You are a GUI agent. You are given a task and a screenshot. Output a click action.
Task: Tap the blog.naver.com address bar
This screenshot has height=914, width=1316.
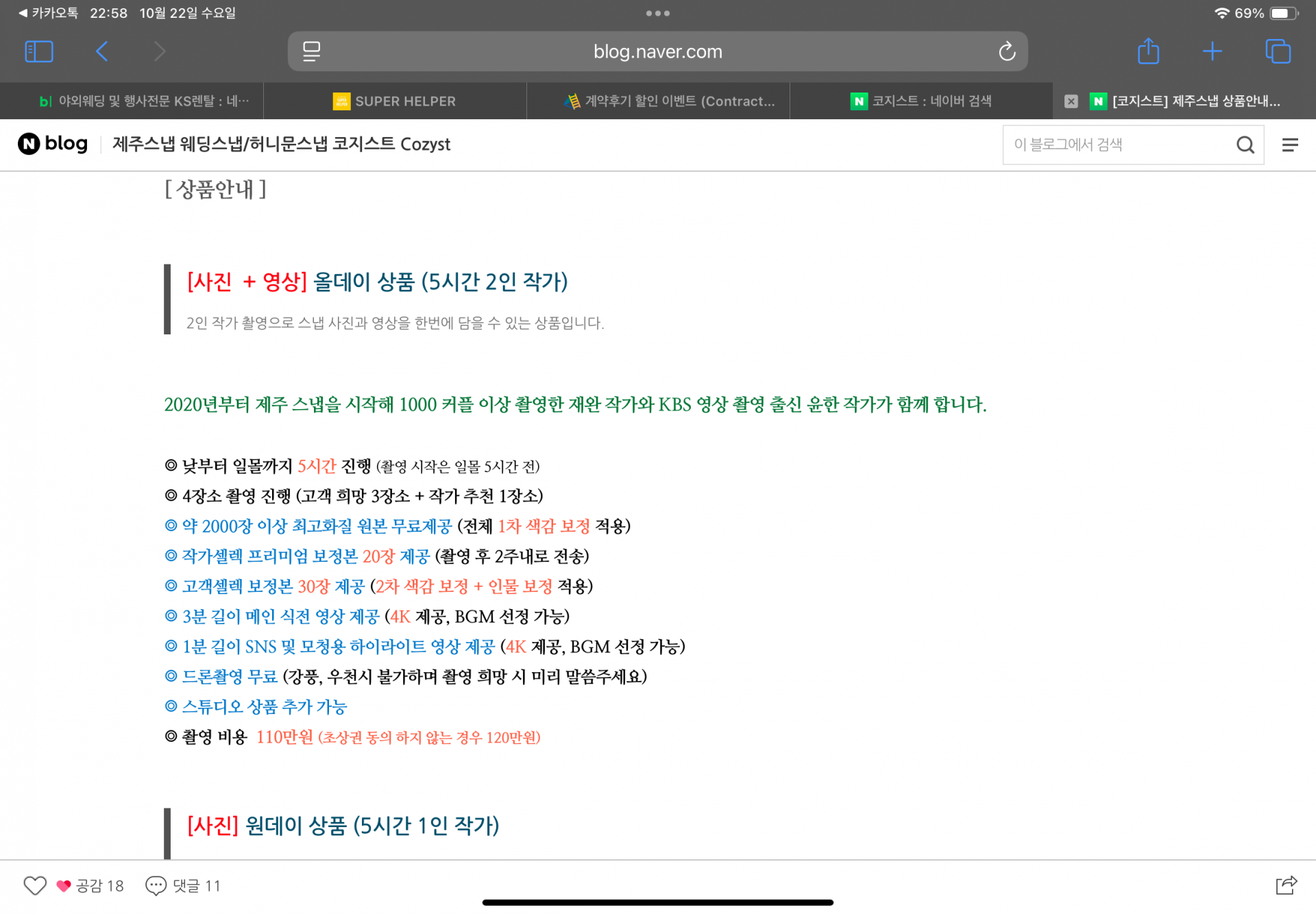657,51
